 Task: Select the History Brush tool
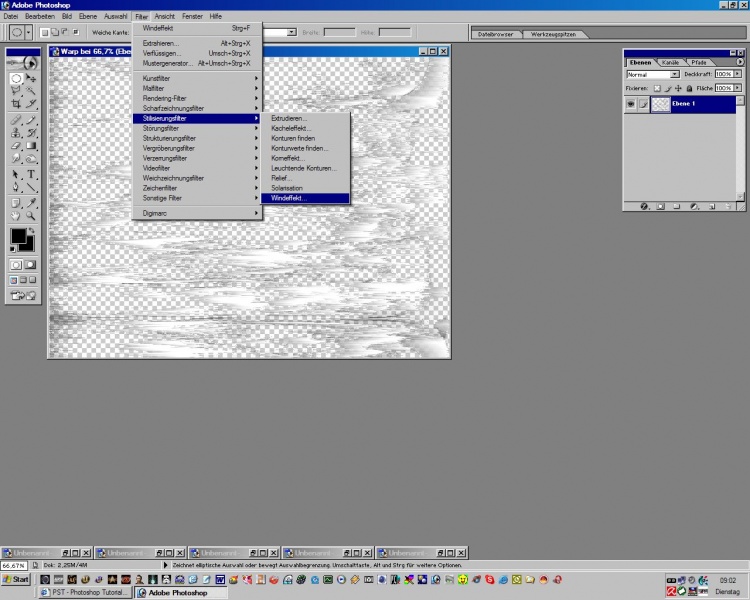click(x=31, y=133)
